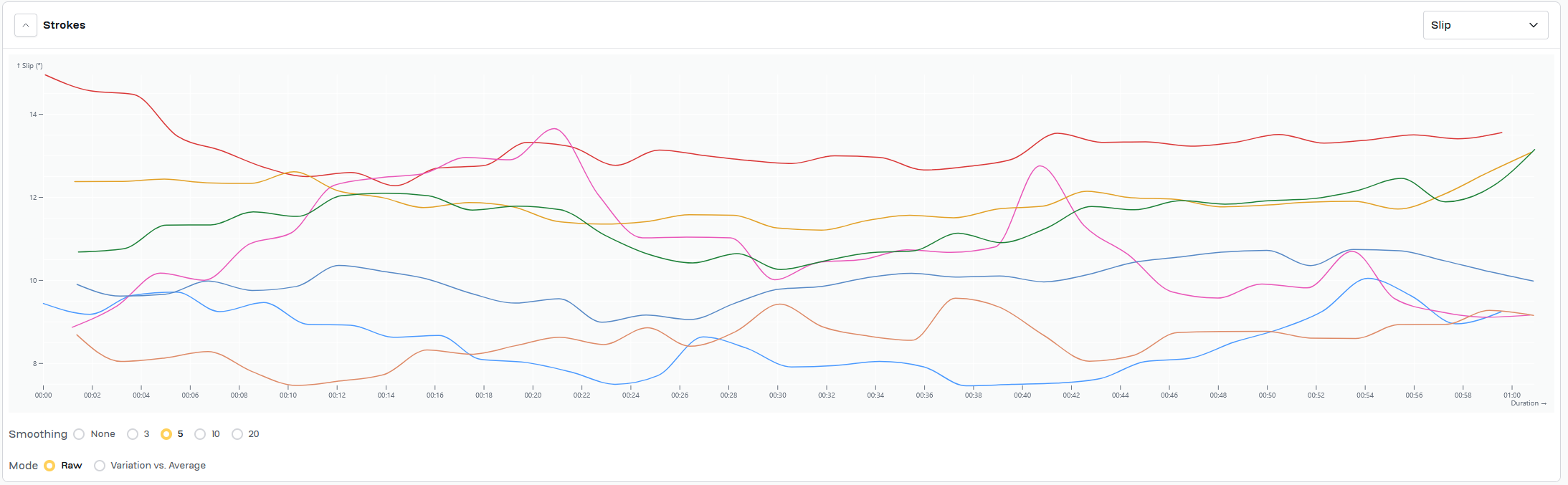
Task: Click the Smoothing label text
Action: coord(38,434)
